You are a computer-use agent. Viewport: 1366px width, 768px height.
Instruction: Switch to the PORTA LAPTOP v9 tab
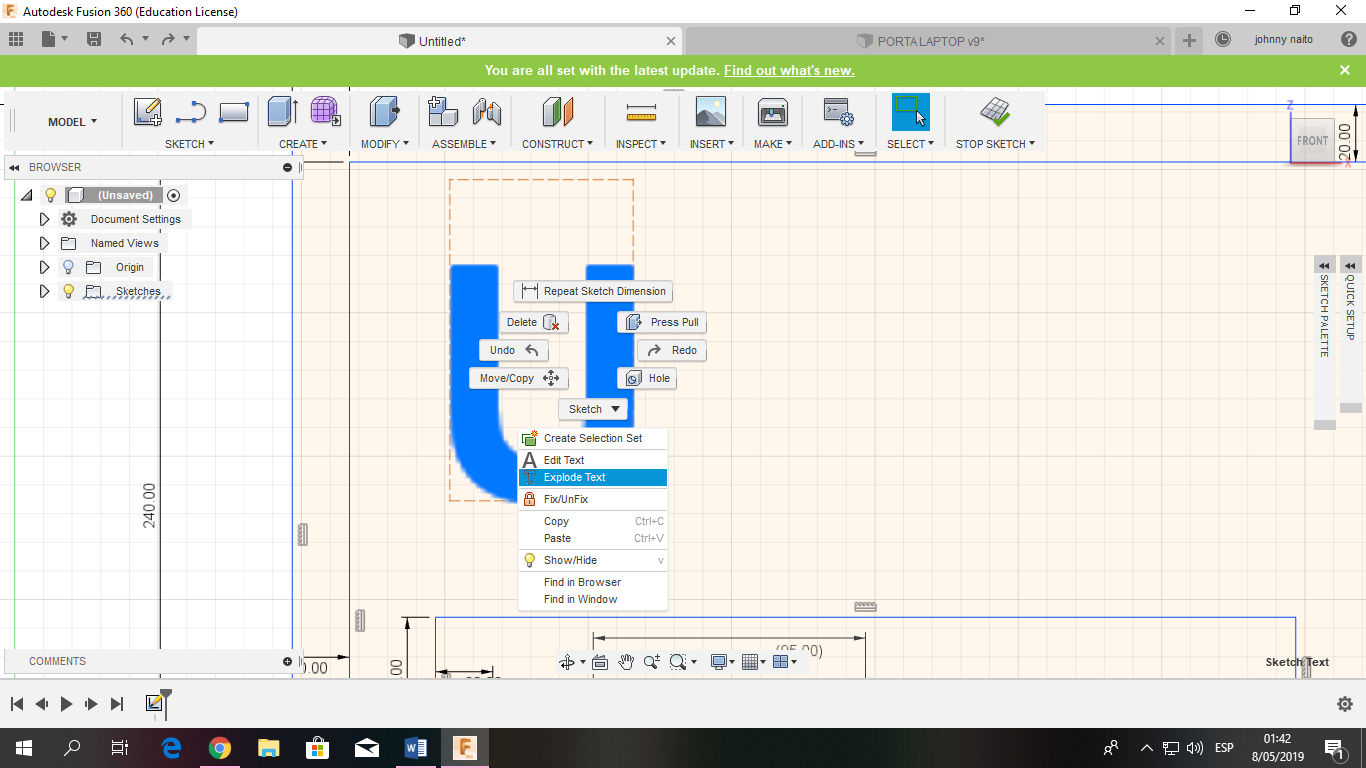(929, 41)
